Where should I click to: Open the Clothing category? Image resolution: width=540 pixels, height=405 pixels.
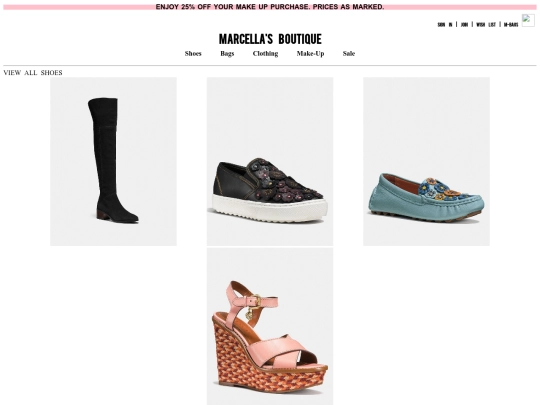click(x=265, y=53)
